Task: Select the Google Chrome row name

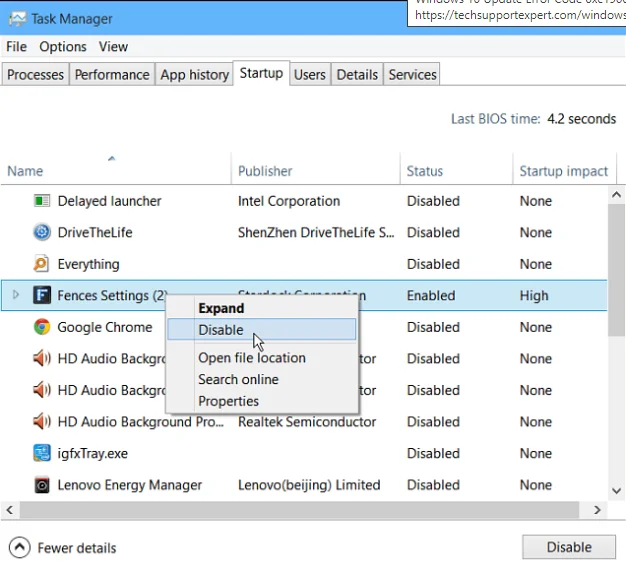Action: [105, 327]
